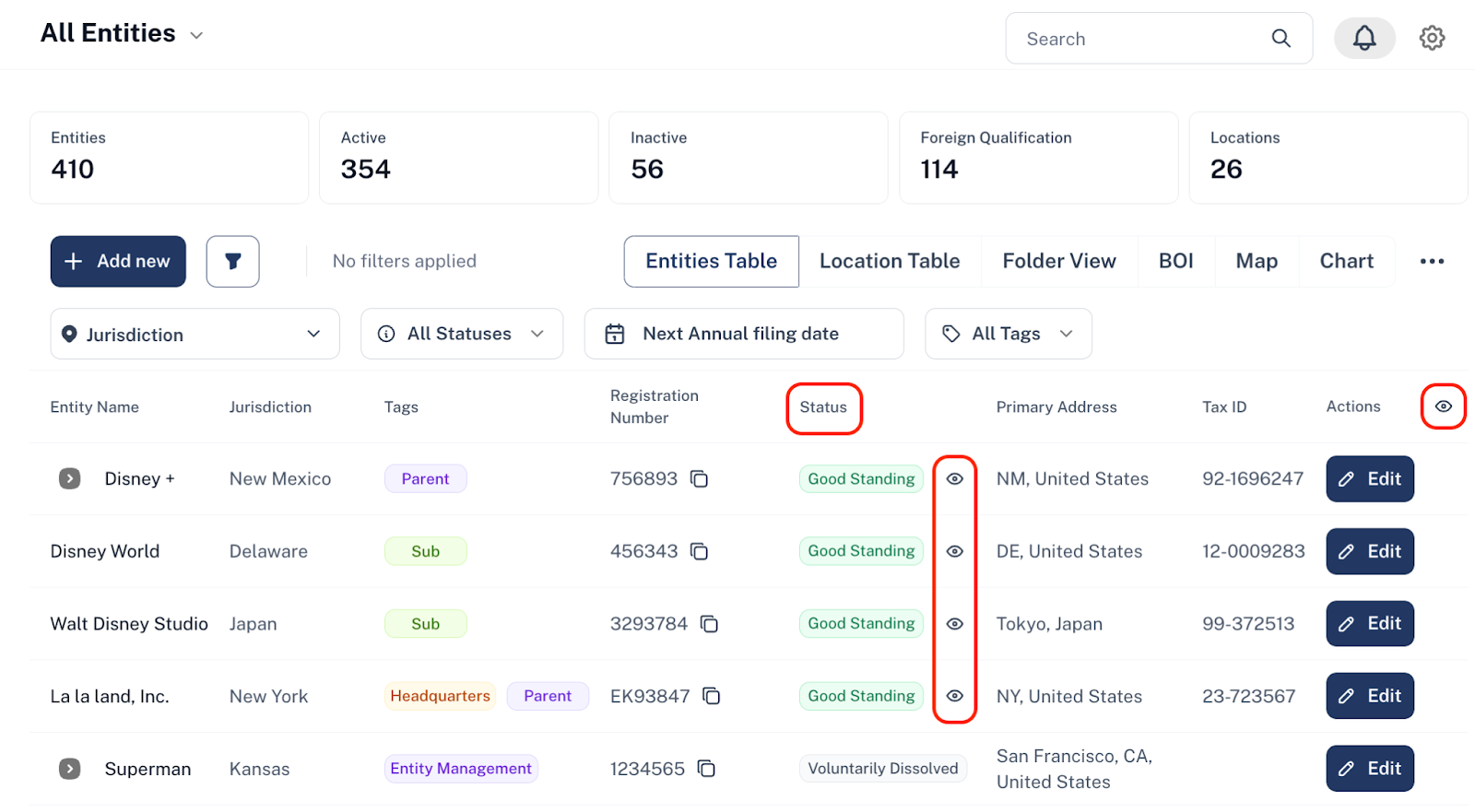Viewport: 1475px width, 812px height.
Task: Edit the Walt Disney Studio entity
Action: tap(1370, 624)
